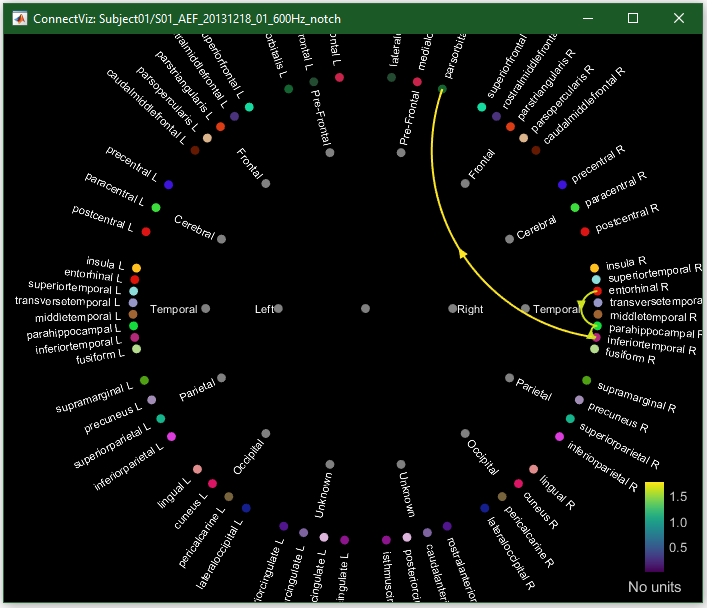
Task: Select the left Frontal hub node
Action: [x=265, y=183]
